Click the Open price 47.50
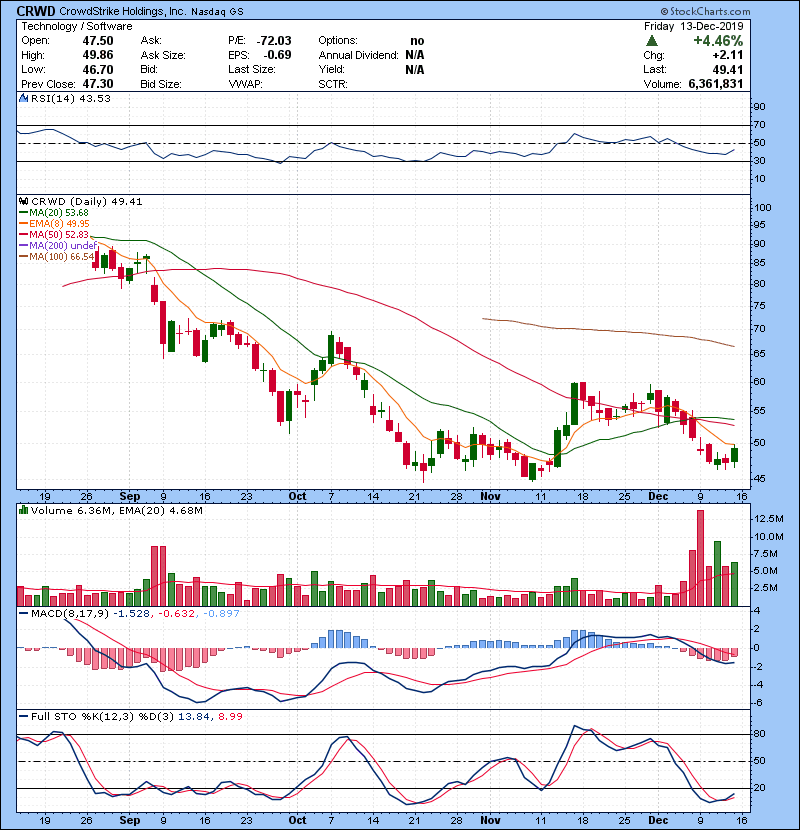This screenshot has height=830, width=800. [x=98, y=41]
